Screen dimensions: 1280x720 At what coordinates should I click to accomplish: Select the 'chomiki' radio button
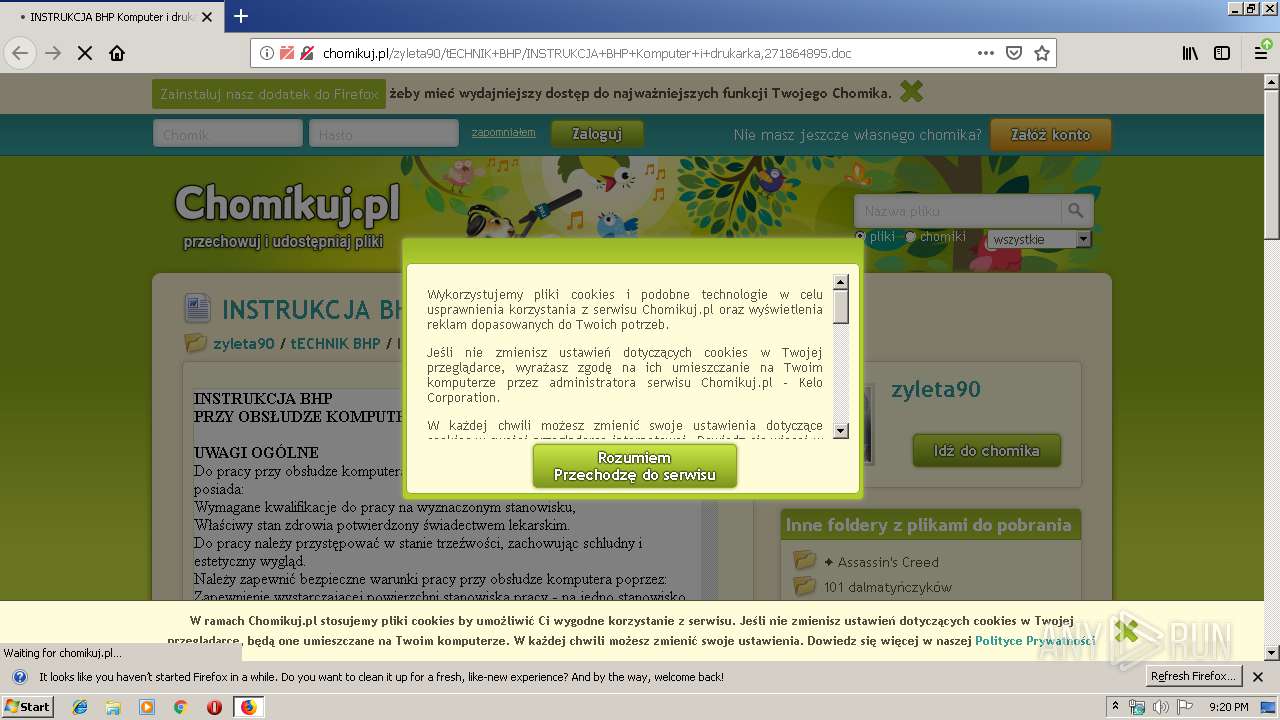(x=910, y=237)
